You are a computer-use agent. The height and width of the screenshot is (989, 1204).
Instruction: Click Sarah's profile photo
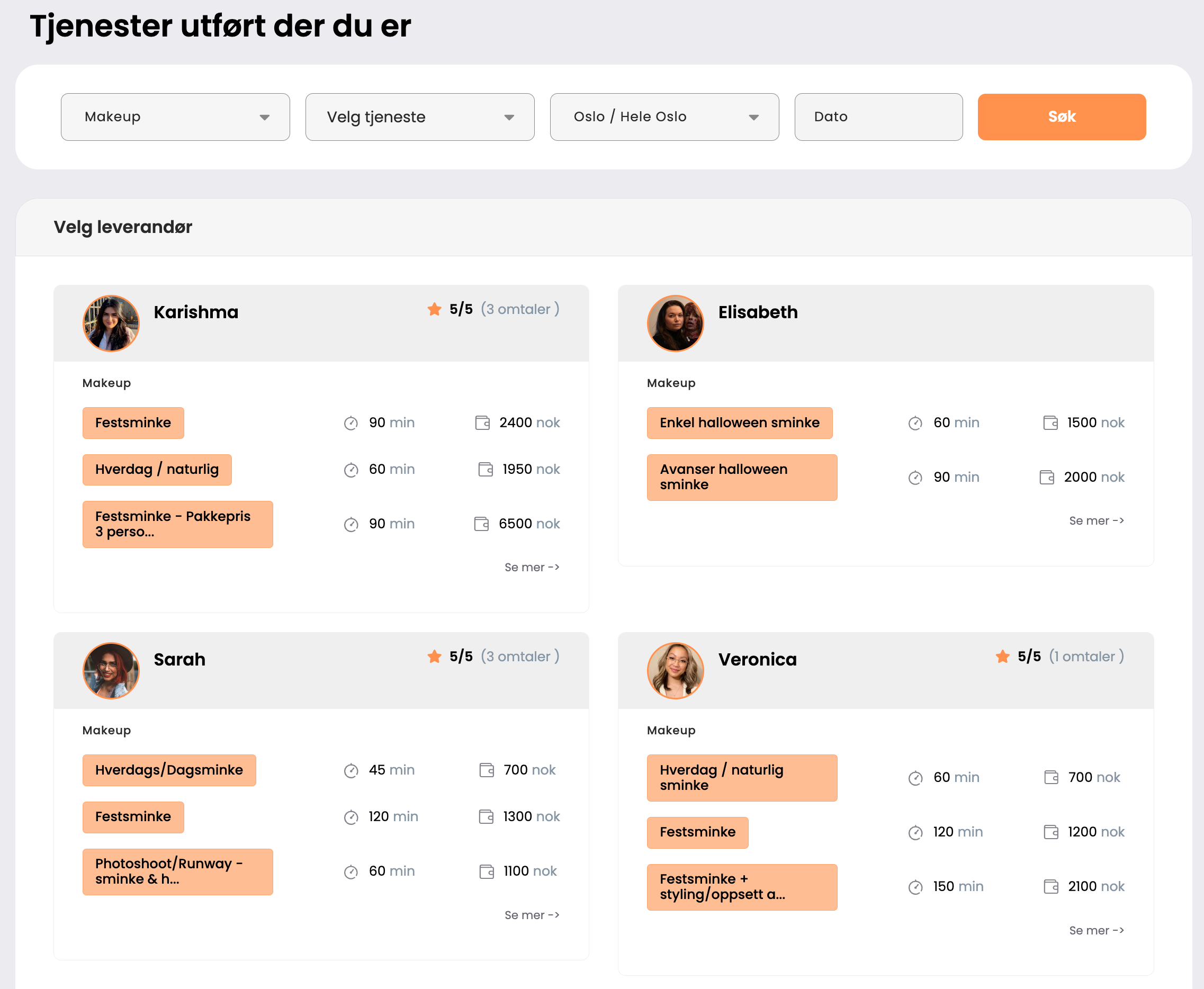point(111,670)
